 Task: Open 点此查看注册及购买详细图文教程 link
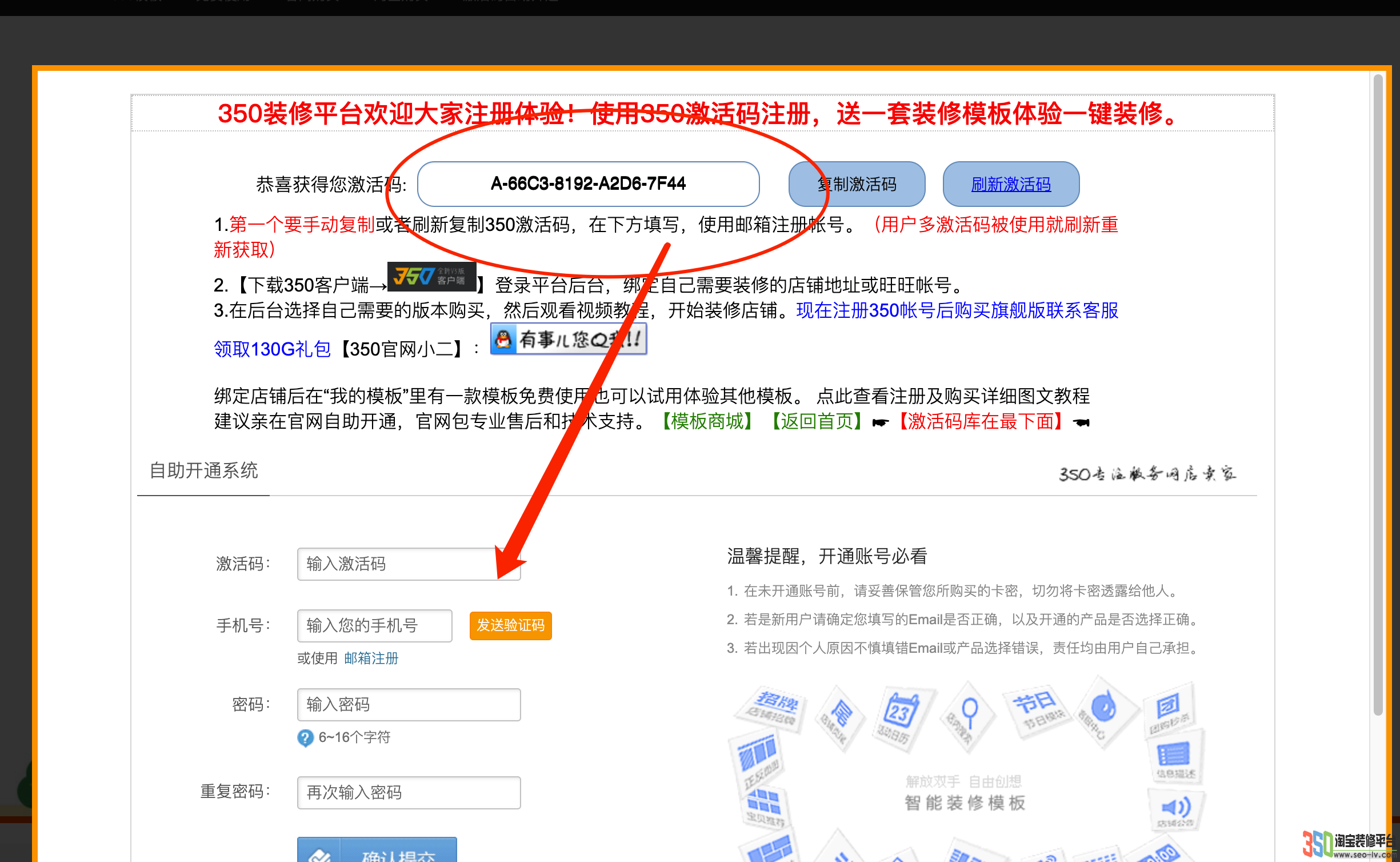tap(953, 396)
